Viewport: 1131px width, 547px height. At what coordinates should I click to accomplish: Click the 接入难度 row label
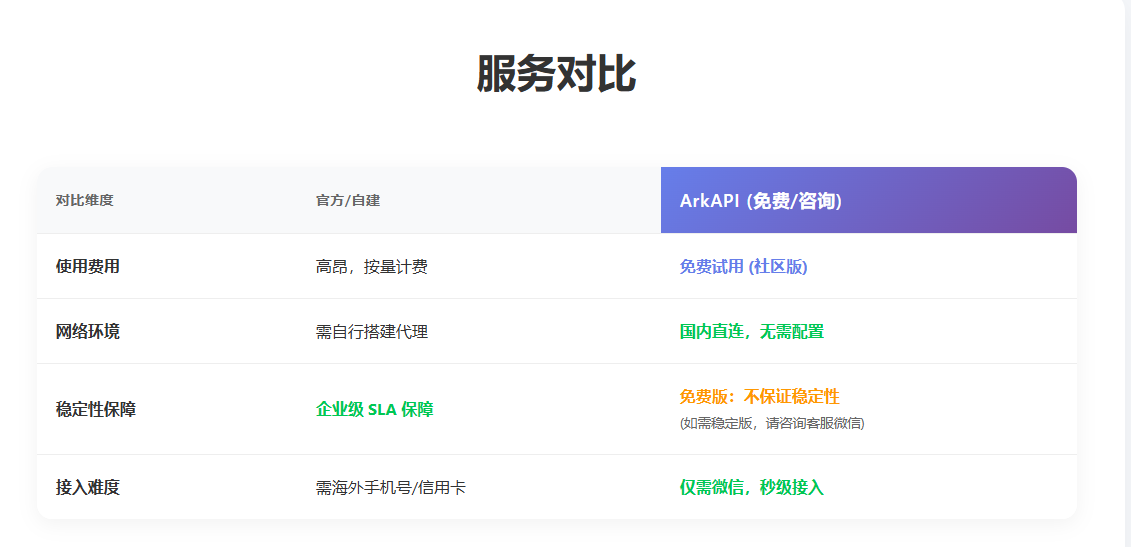87,487
